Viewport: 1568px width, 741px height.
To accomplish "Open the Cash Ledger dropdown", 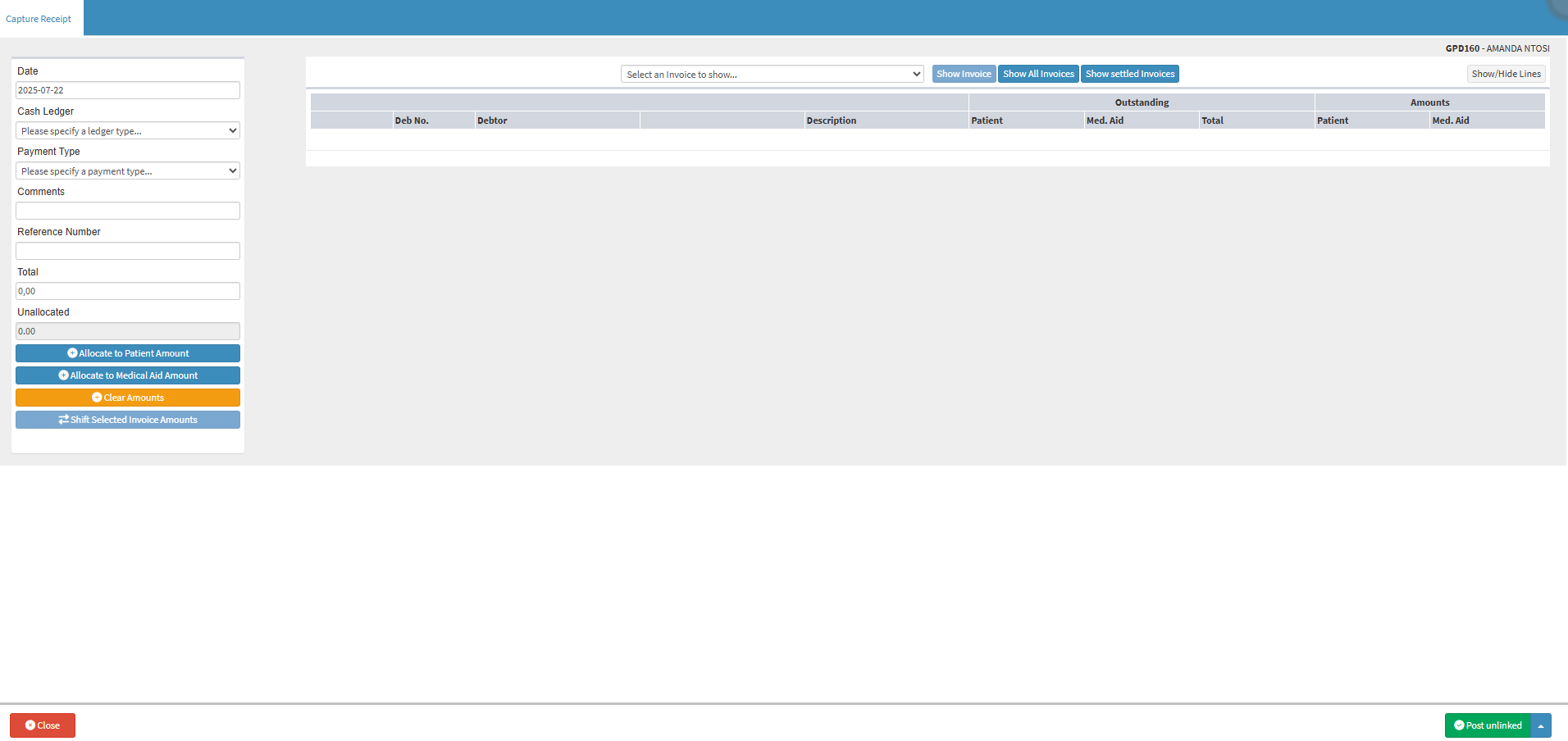I will (x=128, y=130).
